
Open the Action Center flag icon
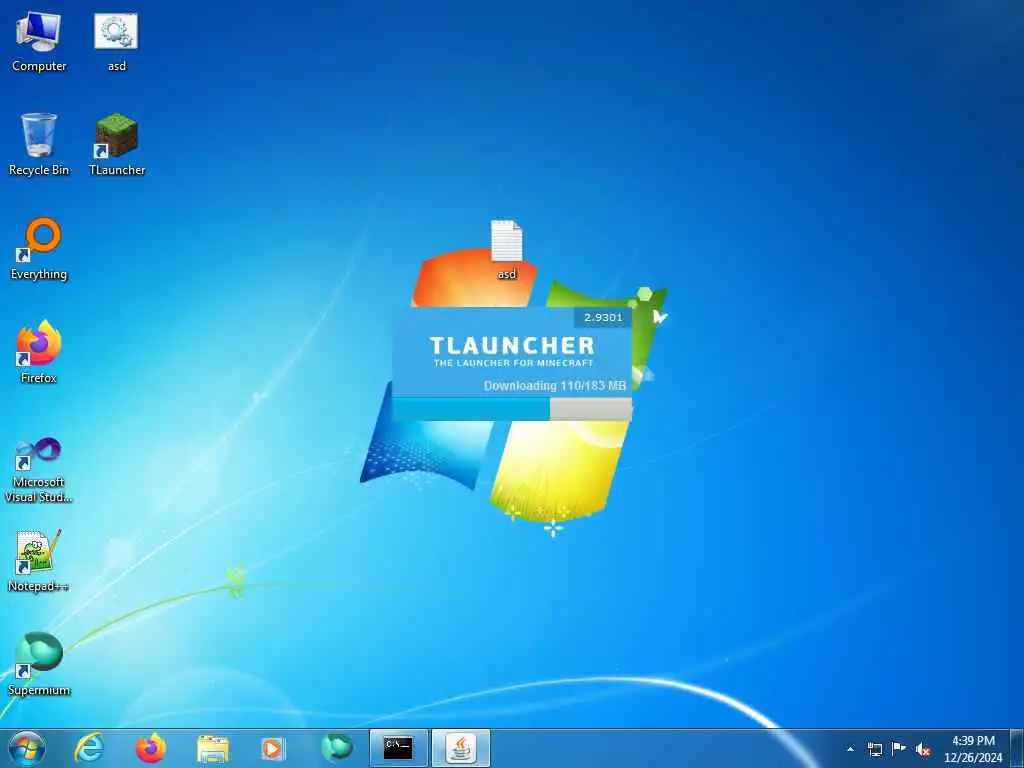click(899, 748)
